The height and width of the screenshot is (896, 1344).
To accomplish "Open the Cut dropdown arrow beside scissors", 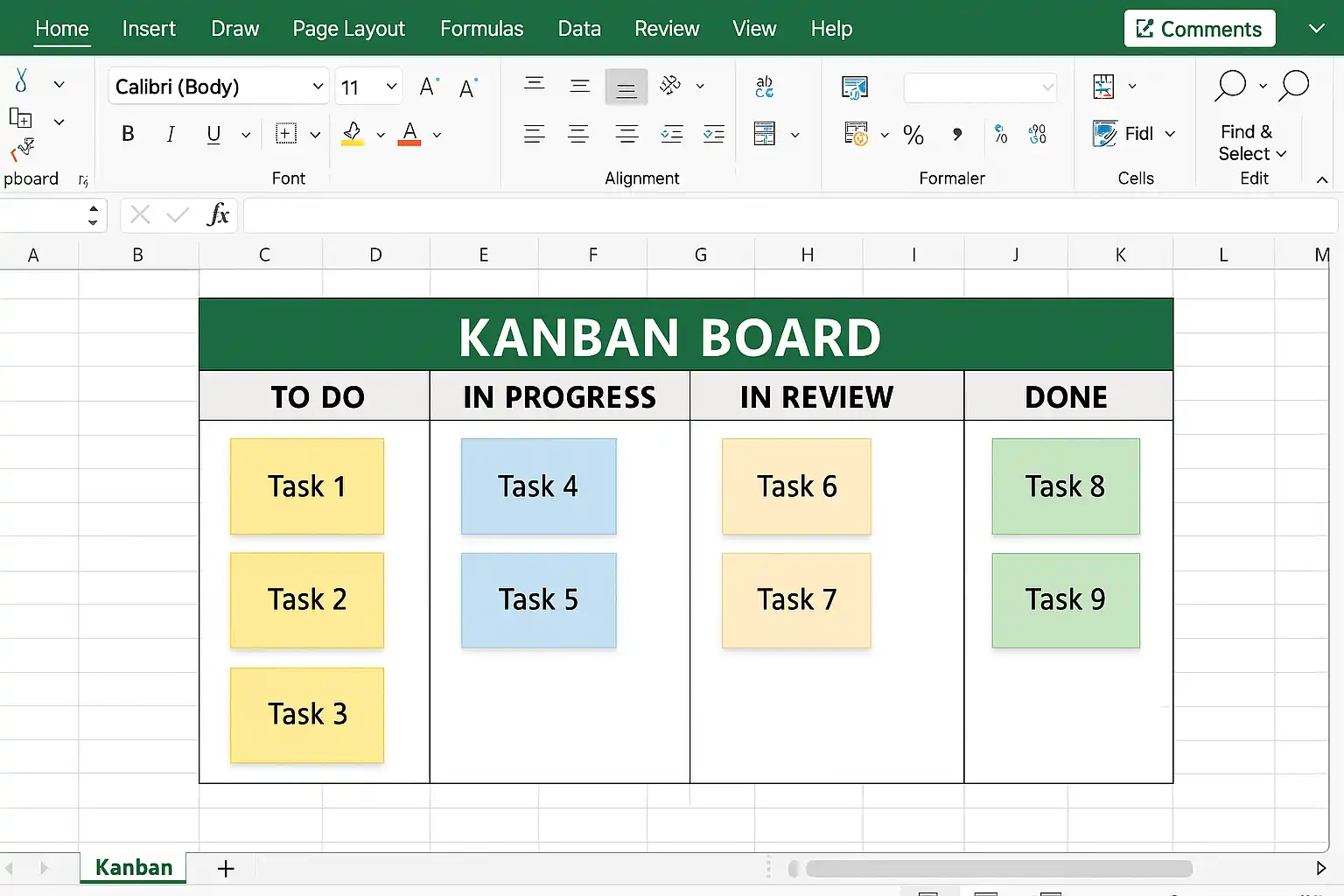I will tap(59, 85).
